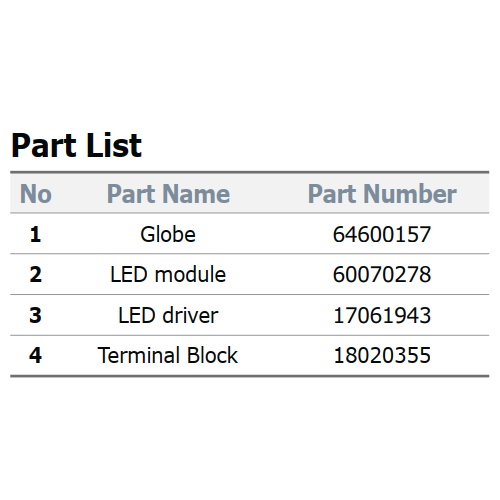The image size is (500, 500).
Task: Select row number 1 cell
Action: click(35, 234)
